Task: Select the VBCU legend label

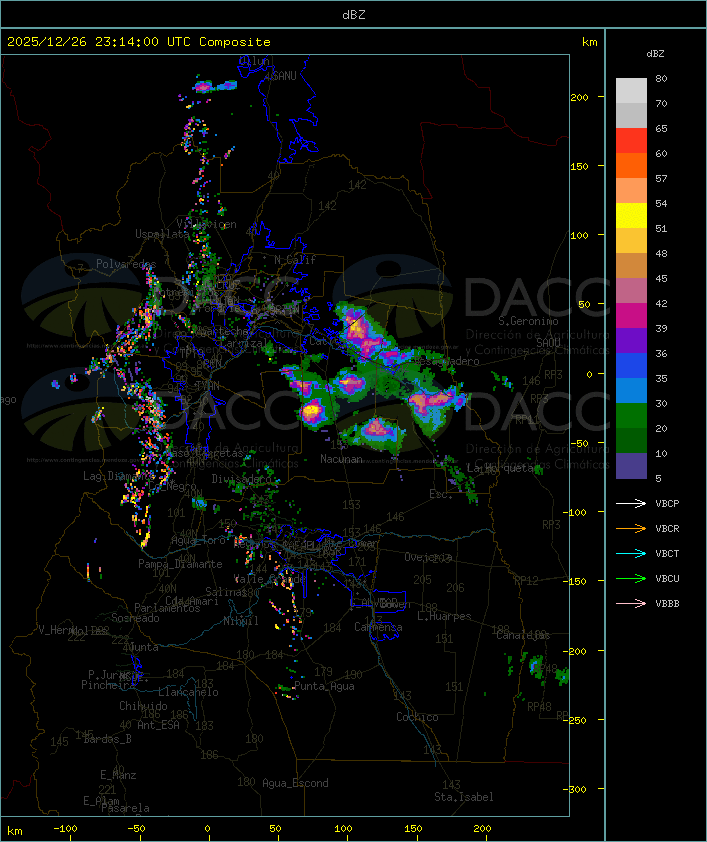Action: (x=667, y=579)
